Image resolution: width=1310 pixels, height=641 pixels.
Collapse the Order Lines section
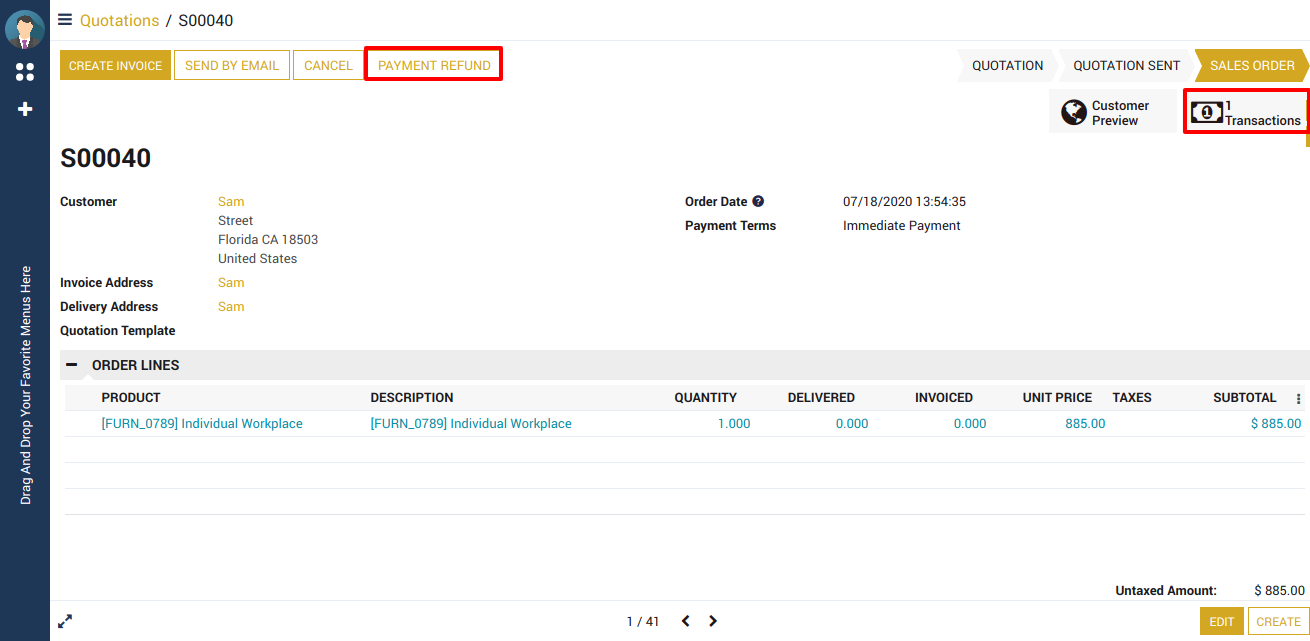click(72, 365)
